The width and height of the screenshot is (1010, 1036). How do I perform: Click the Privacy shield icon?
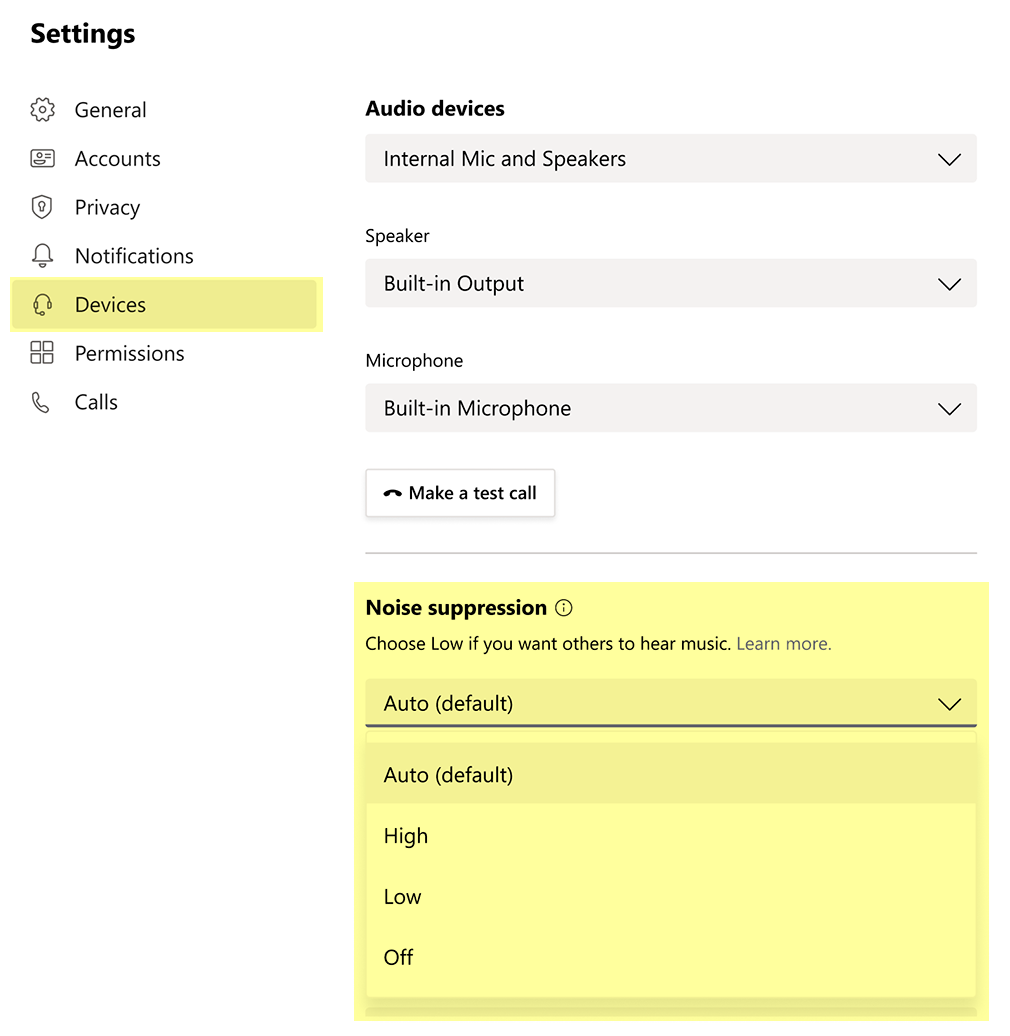pyautogui.click(x=42, y=207)
